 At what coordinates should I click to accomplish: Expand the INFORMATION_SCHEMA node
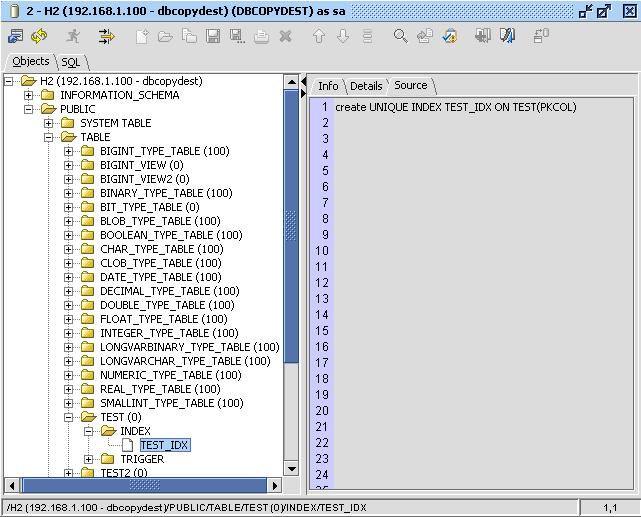(29, 96)
